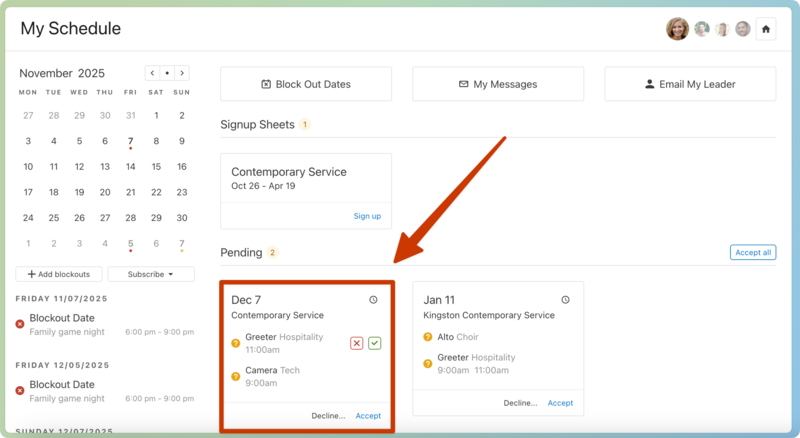800x438 pixels.
Task: Open the main user profile avatar
Action: (x=677, y=29)
